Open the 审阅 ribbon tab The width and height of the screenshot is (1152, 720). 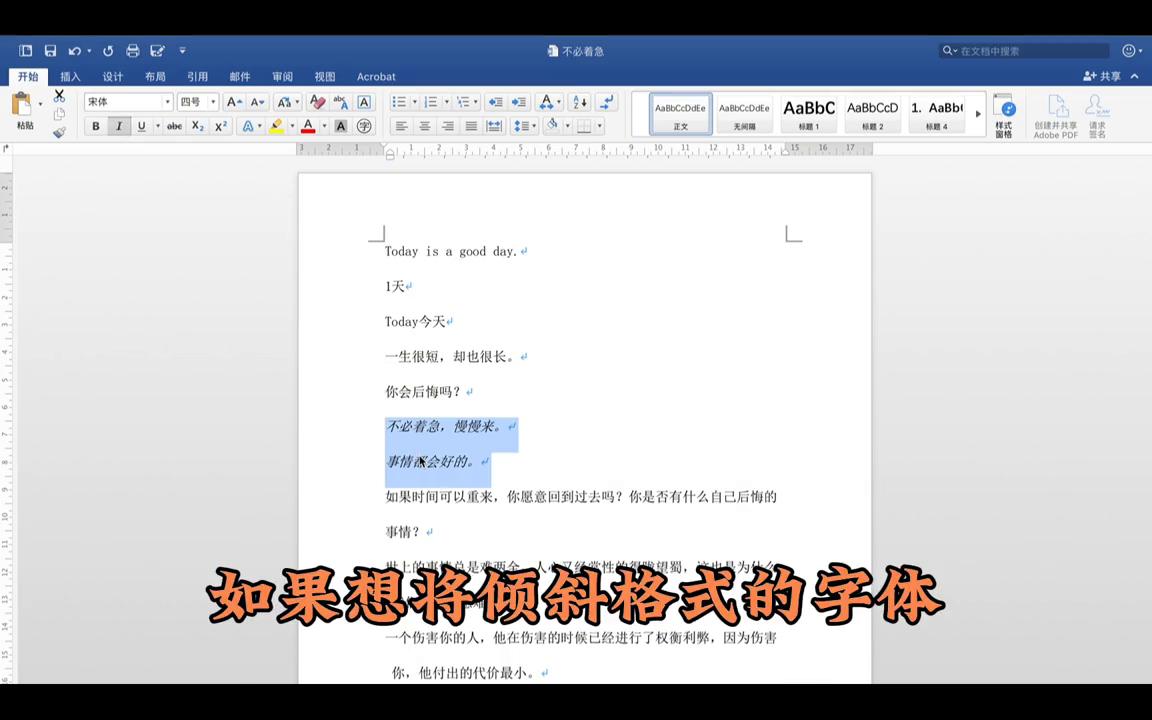click(282, 77)
